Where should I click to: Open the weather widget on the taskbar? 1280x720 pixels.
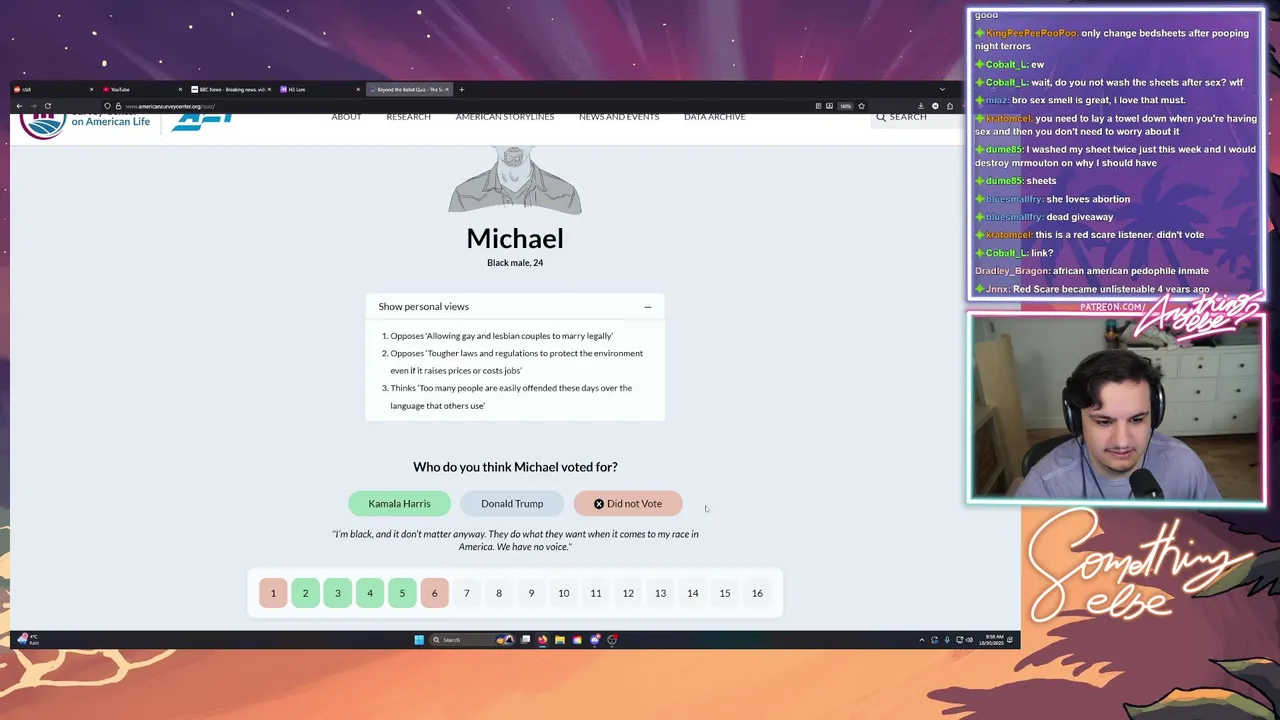[28, 639]
